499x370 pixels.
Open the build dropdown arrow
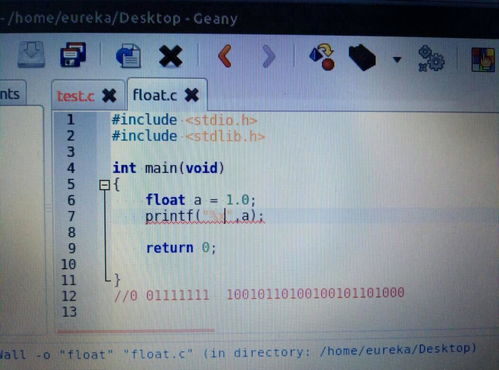click(x=397, y=60)
